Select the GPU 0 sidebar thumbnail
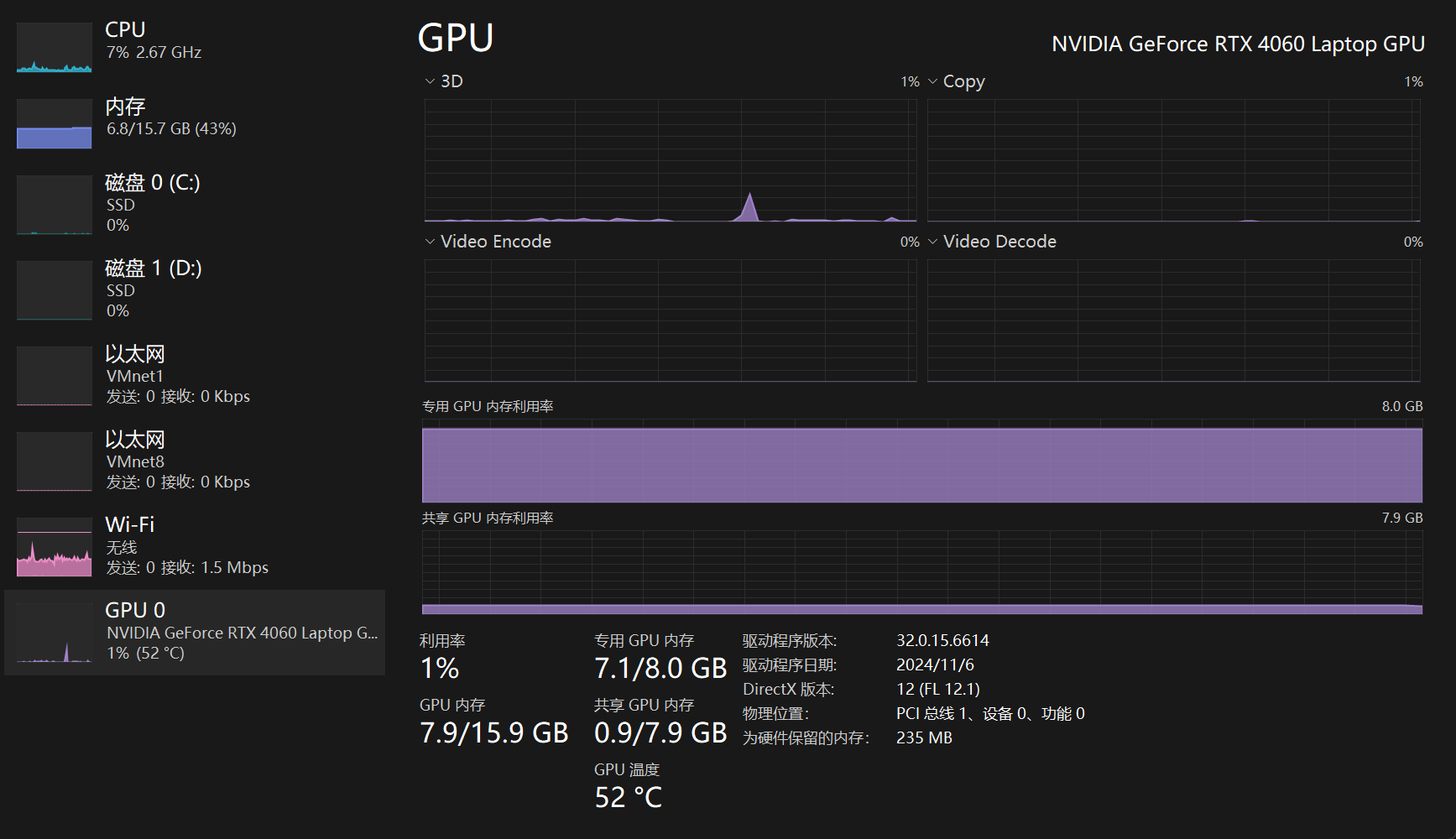Viewport: 1456px width, 839px height. (55, 633)
